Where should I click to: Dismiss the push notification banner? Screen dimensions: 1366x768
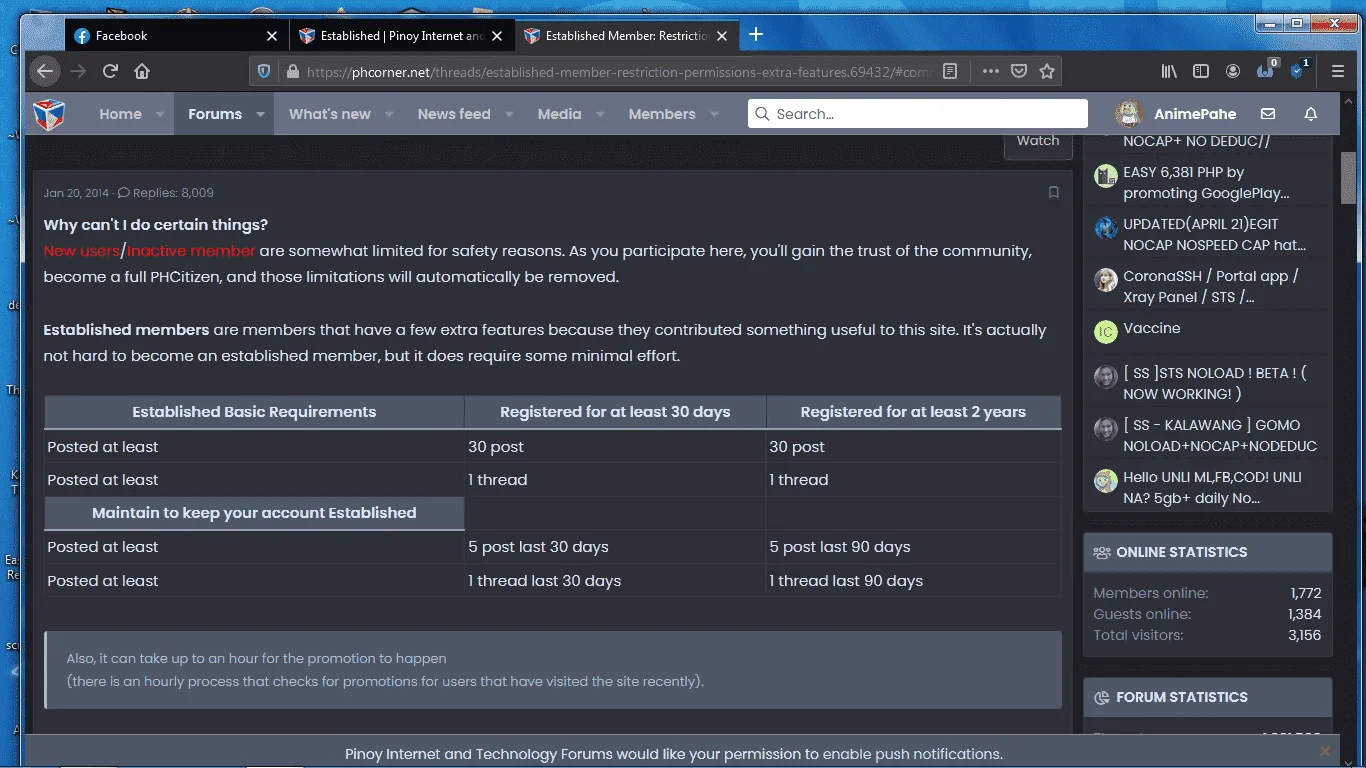[1325, 751]
